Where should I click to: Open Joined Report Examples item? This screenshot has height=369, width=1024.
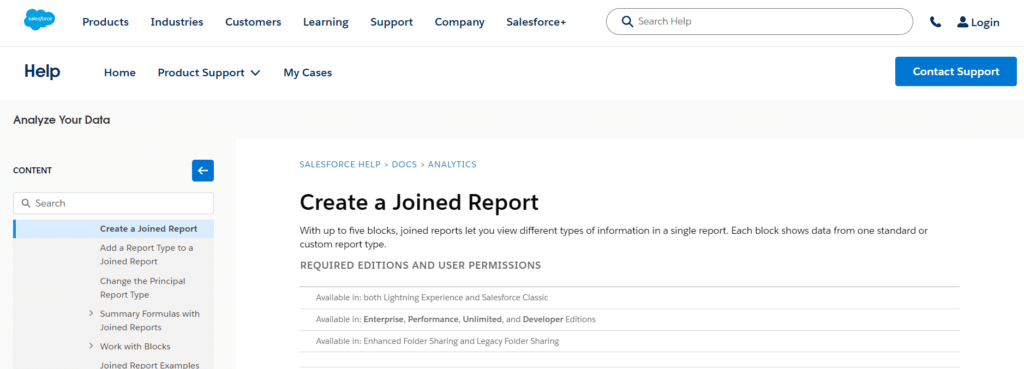tap(150, 365)
